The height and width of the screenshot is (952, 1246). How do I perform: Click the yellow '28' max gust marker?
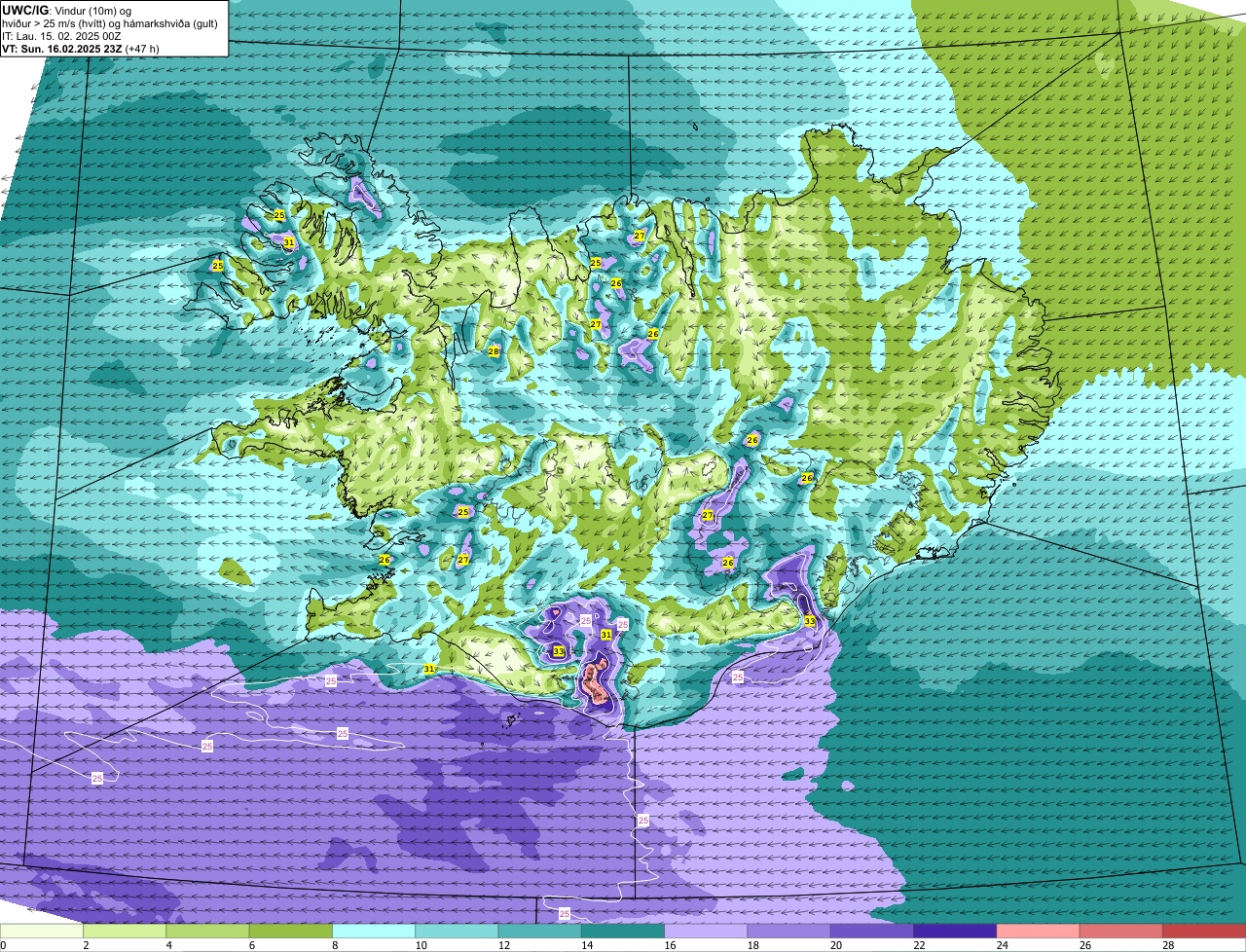pyautogui.click(x=494, y=351)
